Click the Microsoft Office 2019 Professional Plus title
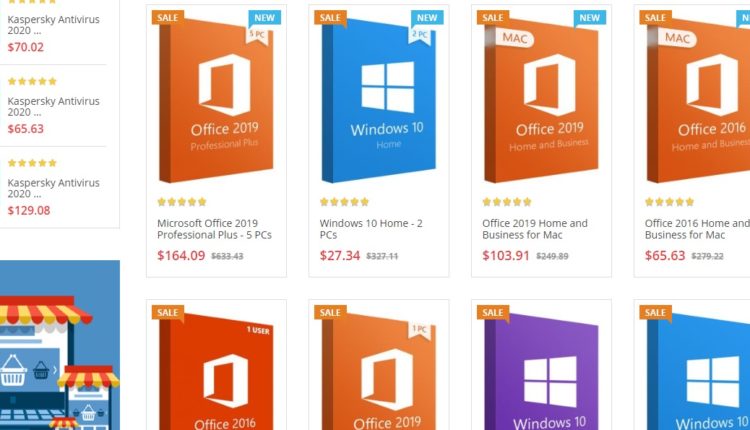Viewport: 750px width, 430px height. point(214,229)
